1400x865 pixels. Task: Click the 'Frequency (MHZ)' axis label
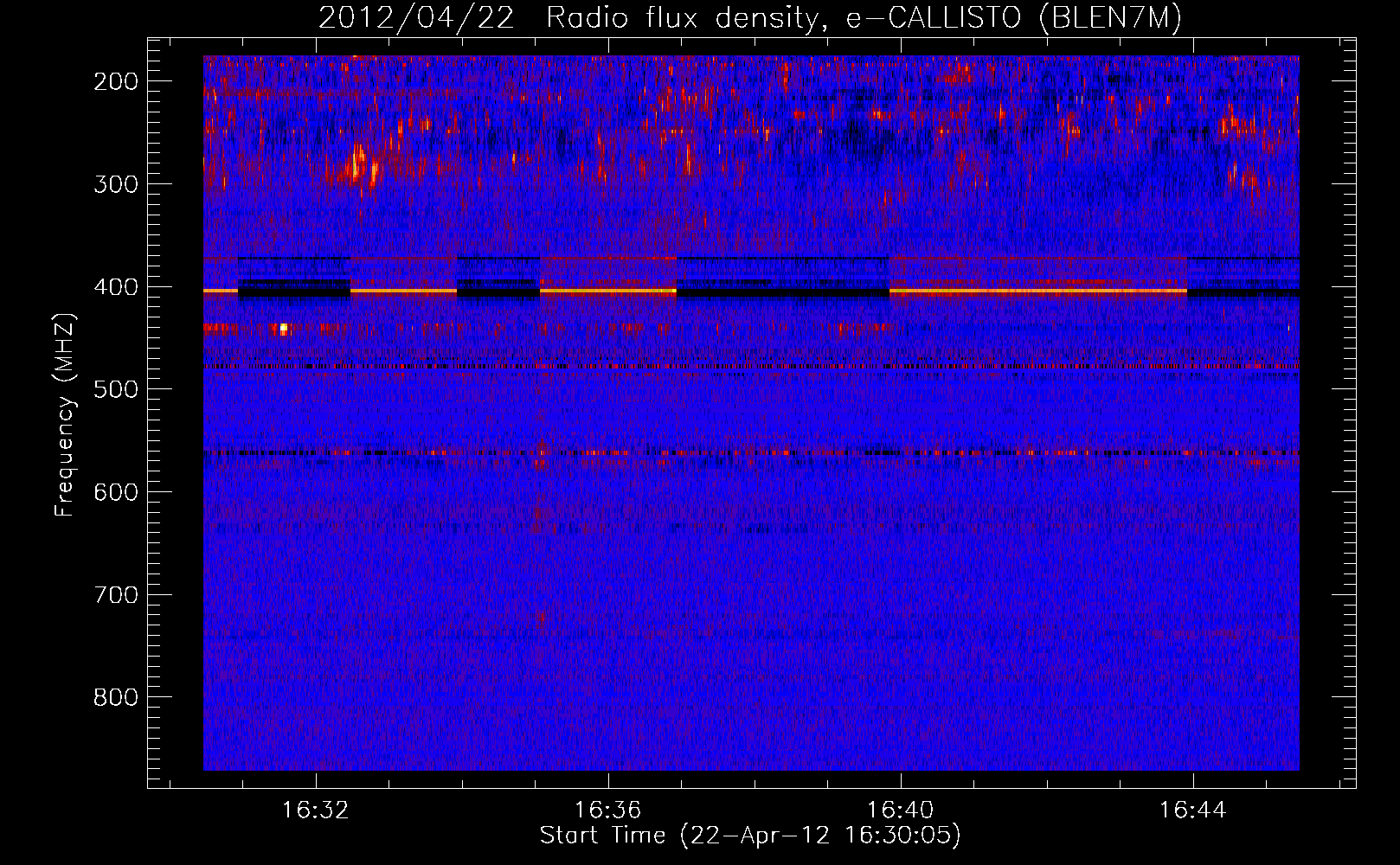tap(64, 415)
